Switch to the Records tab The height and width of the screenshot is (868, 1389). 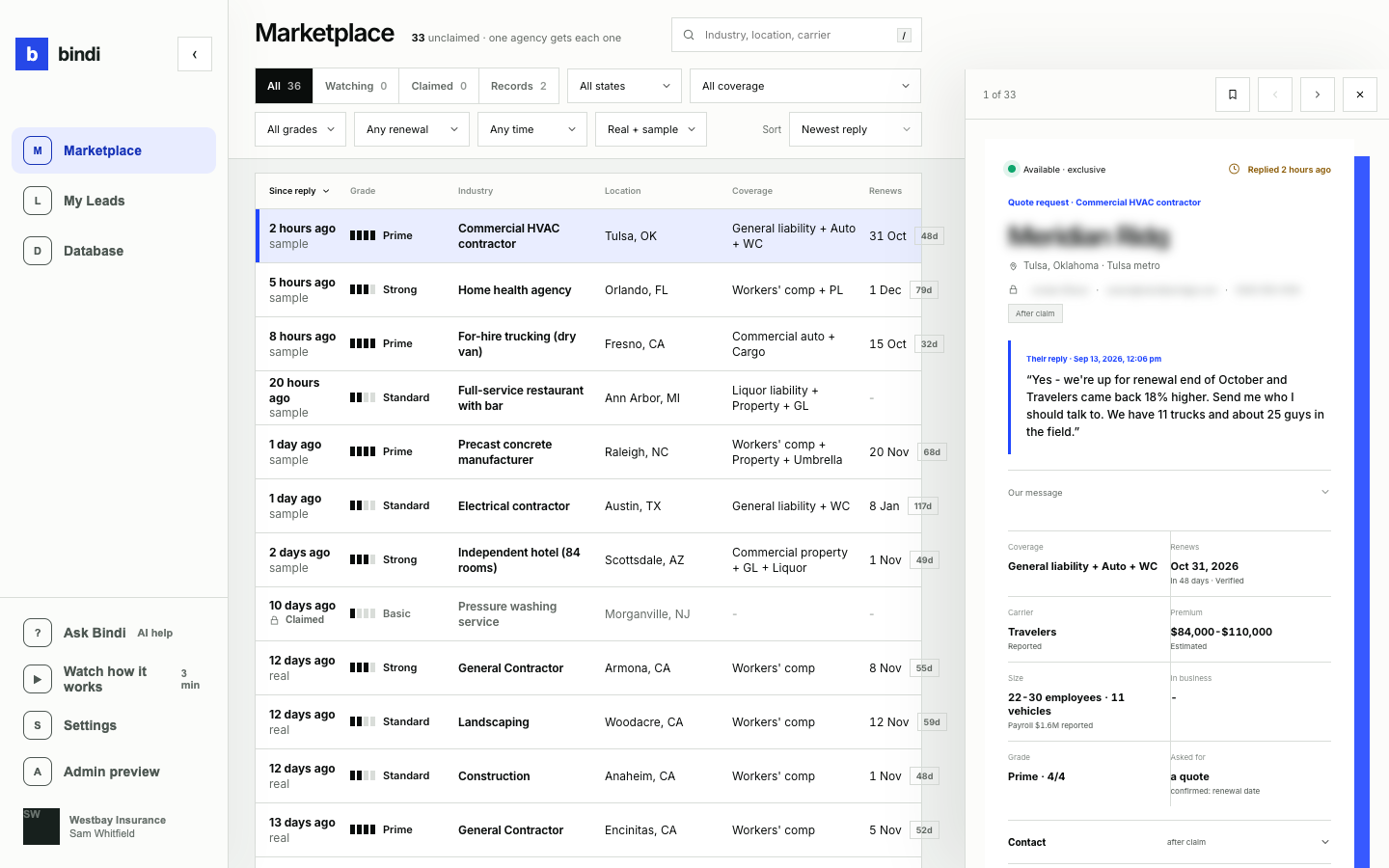[519, 86]
